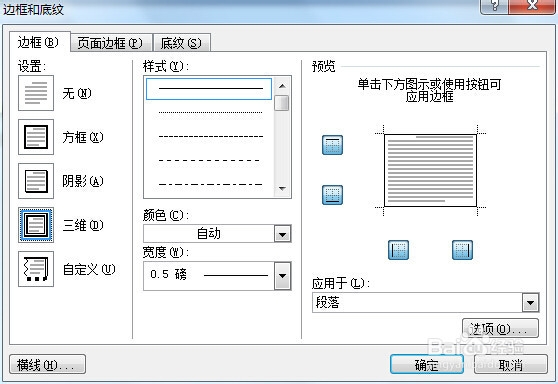
Task: Click the 横线 horizontal line button
Action: point(47,364)
